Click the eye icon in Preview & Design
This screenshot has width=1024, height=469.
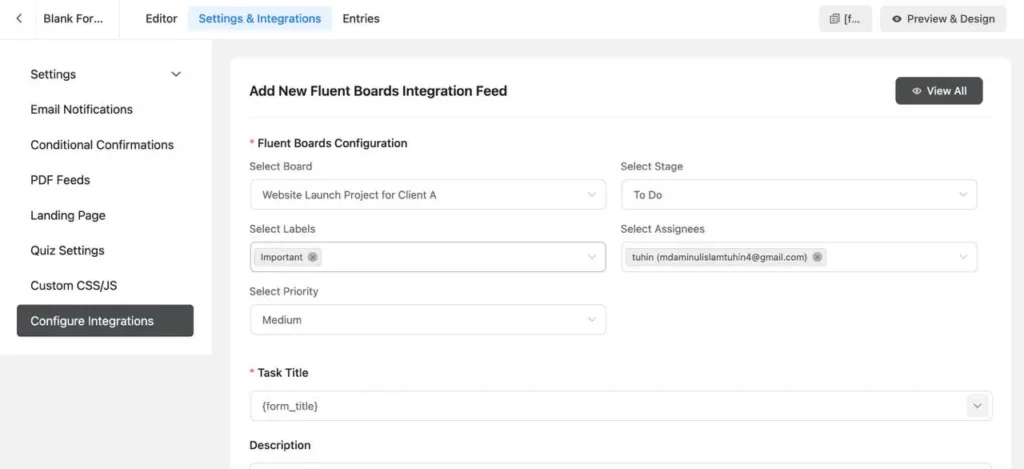point(897,19)
